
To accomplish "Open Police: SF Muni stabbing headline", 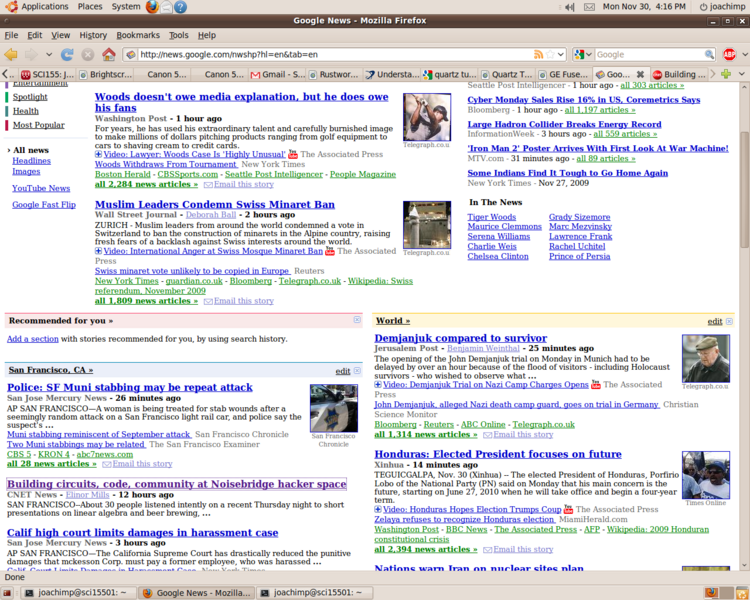I will click(130, 387).
